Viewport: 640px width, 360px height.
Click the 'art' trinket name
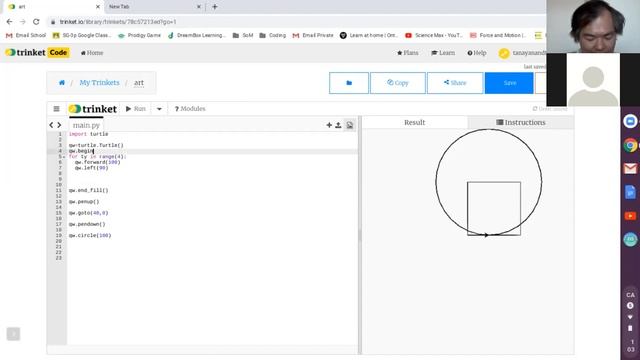tap(139, 82)
